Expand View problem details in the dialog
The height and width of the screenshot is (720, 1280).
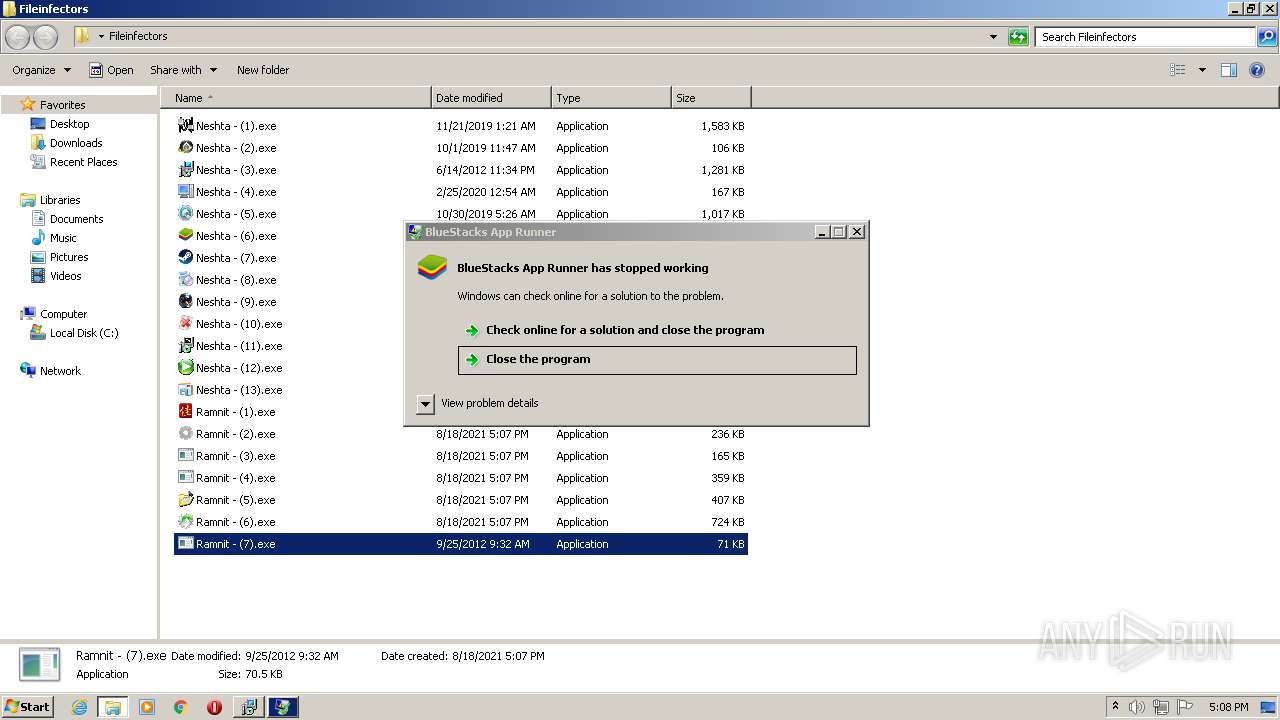425,403
